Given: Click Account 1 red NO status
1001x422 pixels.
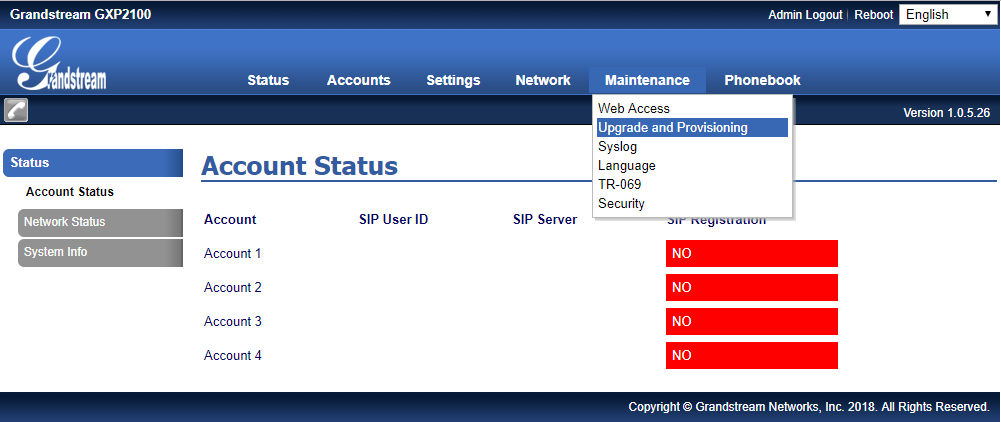Looking at the screenshot, I should coord(751,253).
